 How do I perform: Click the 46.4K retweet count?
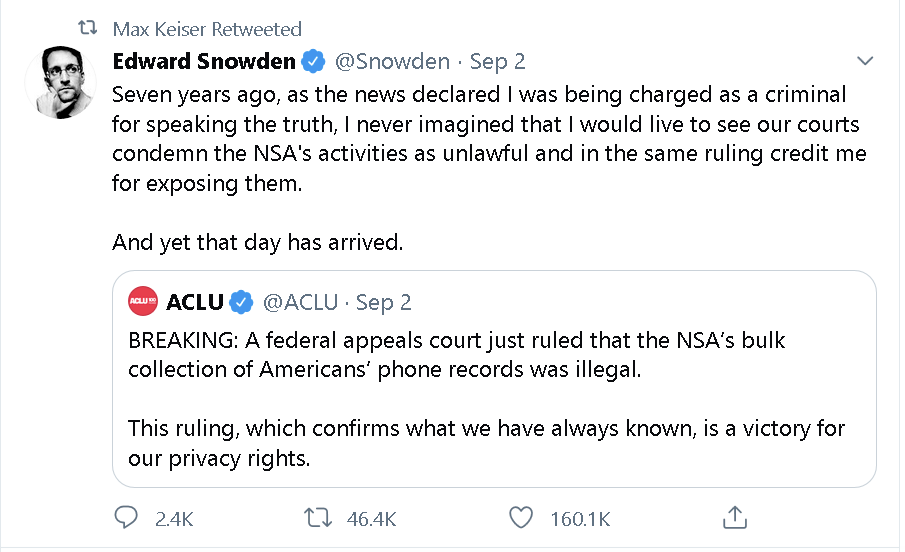point(371,519)
